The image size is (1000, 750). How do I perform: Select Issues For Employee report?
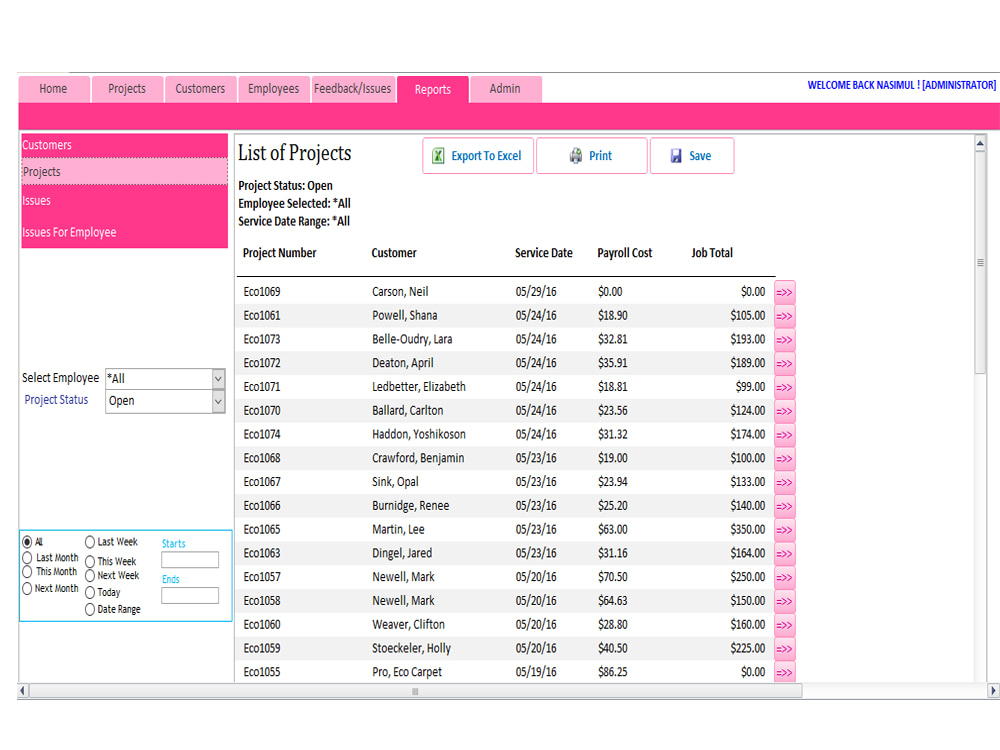pos(124,232)
